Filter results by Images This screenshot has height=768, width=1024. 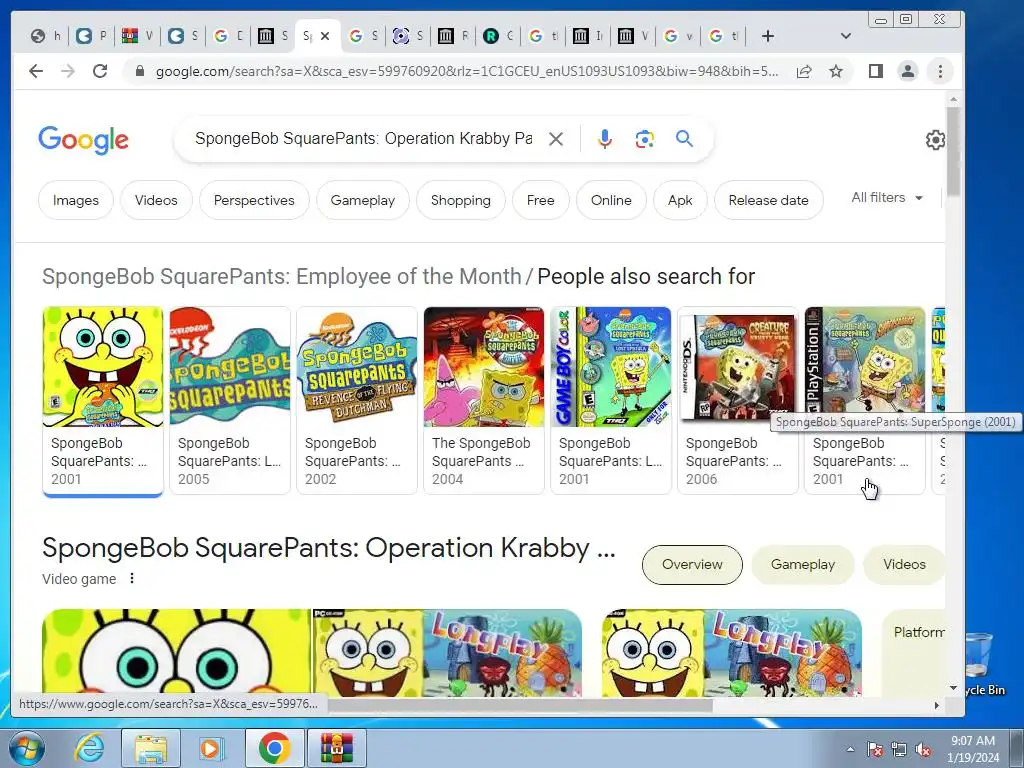click(76, 200)
